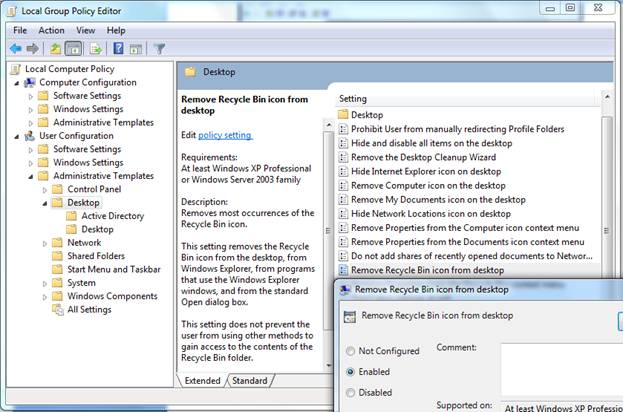Click the Setting column header

tap(467, 99)
